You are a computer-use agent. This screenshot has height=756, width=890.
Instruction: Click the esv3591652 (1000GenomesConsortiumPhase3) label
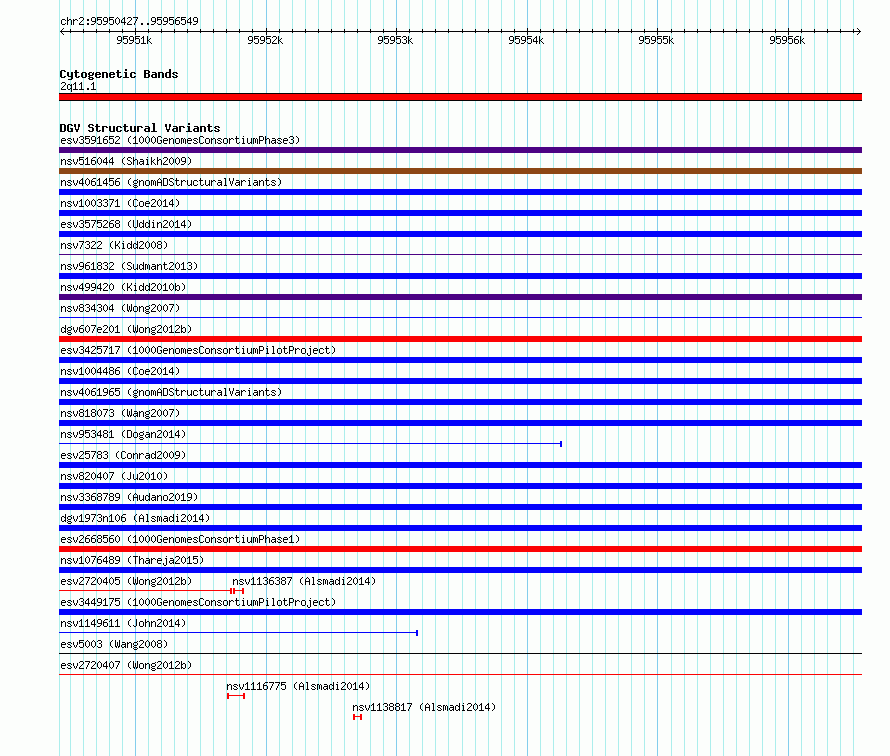[180, 140]
